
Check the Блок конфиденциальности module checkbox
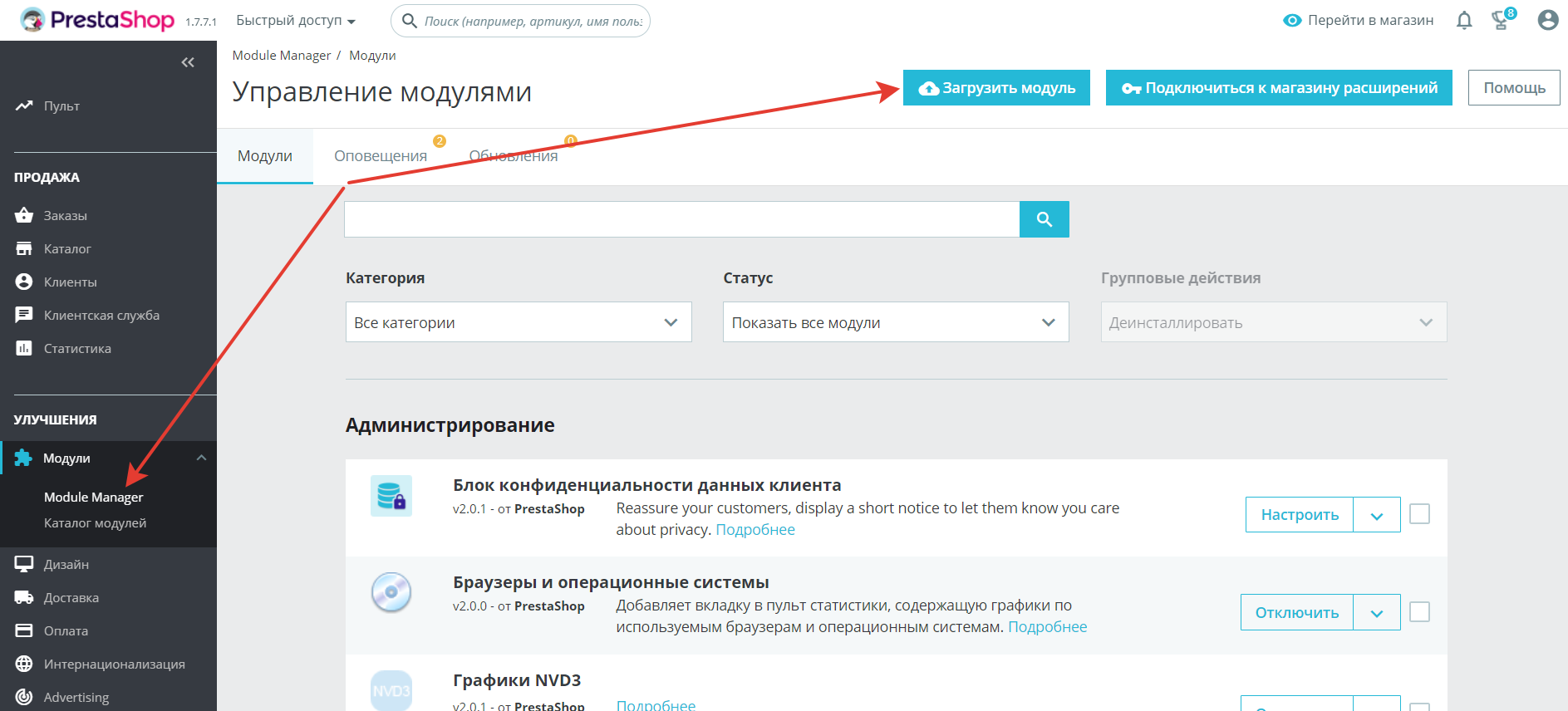[x=1420, y=514]
